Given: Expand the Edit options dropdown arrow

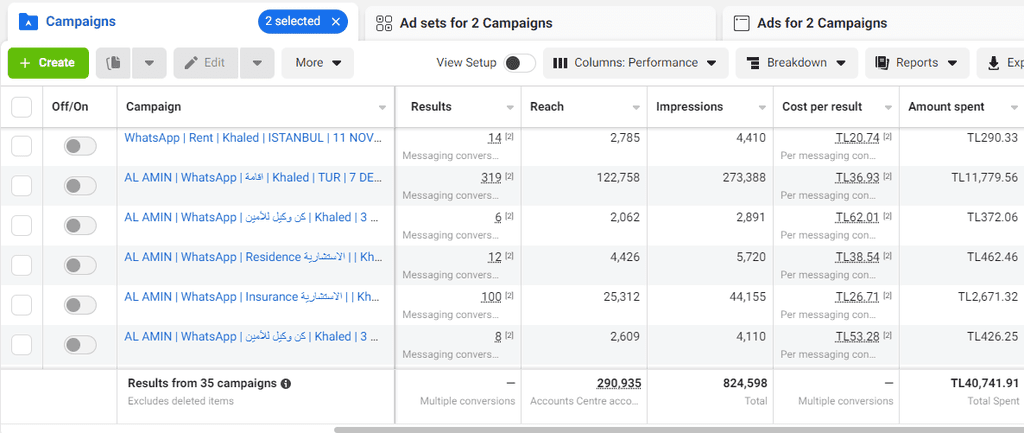Looking at the screenshot, I should tap(257, 63).
